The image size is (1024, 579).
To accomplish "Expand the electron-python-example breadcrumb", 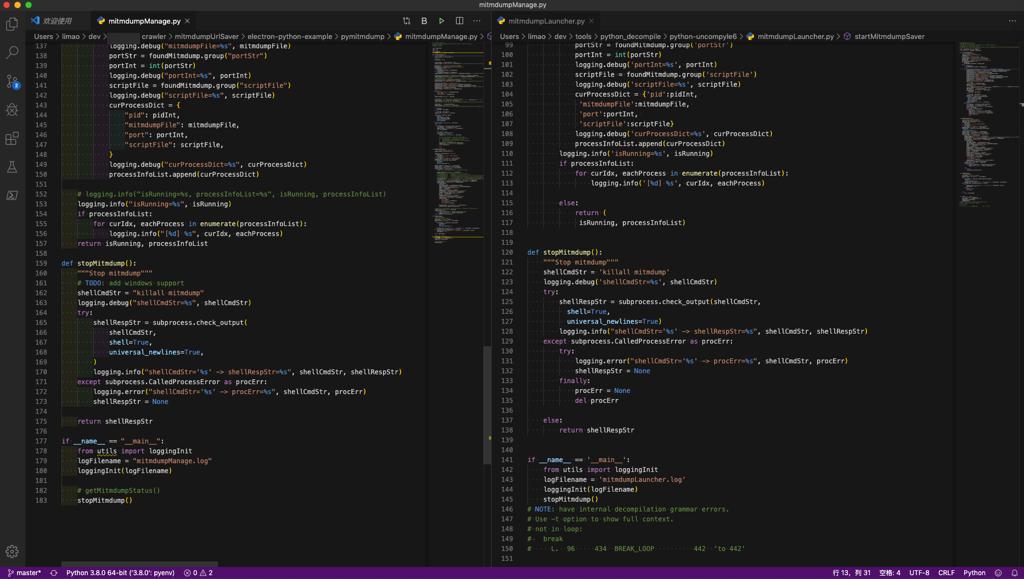I will [x=289, y=37].
